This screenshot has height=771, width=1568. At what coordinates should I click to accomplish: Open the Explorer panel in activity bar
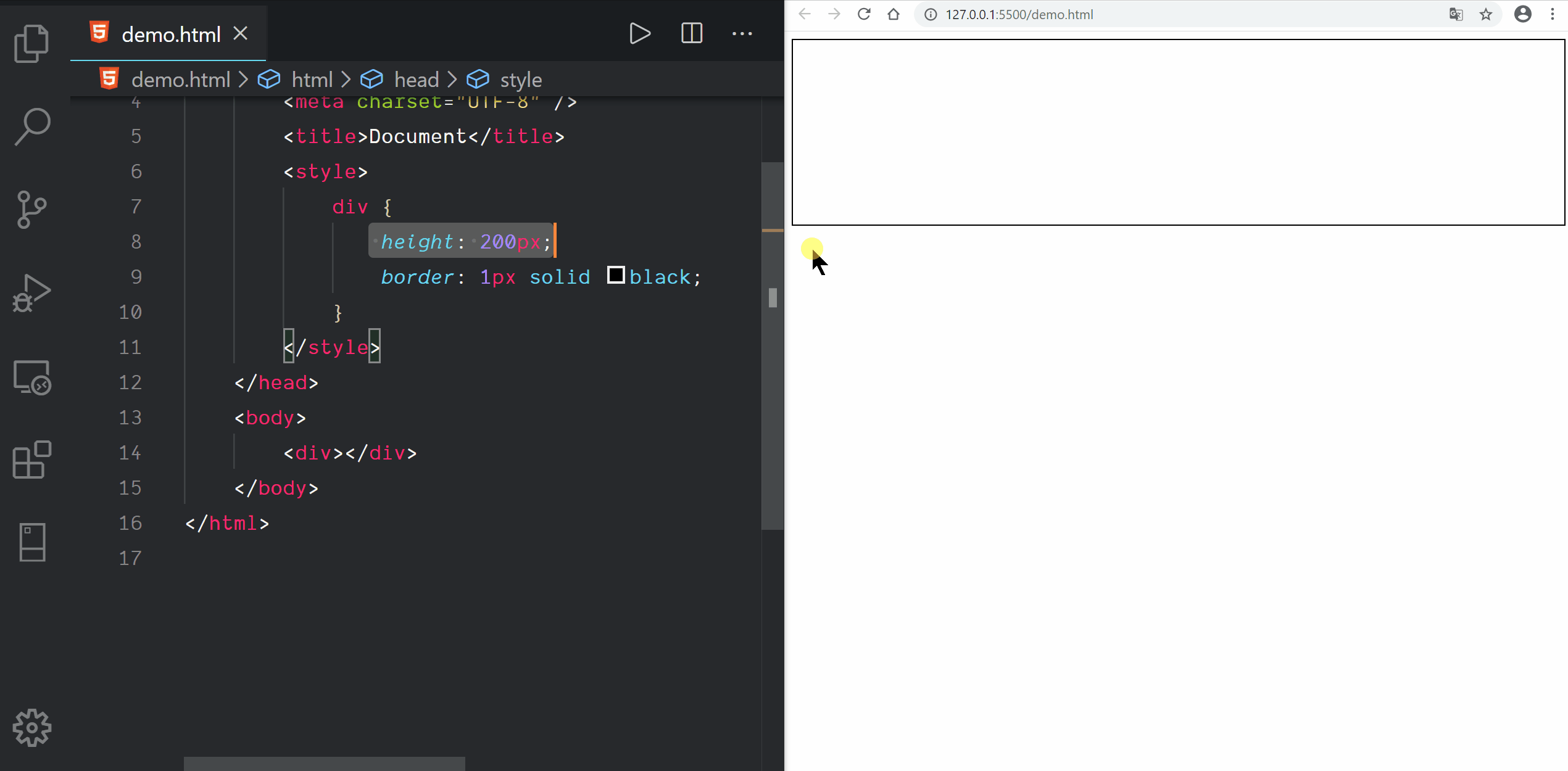31,43
